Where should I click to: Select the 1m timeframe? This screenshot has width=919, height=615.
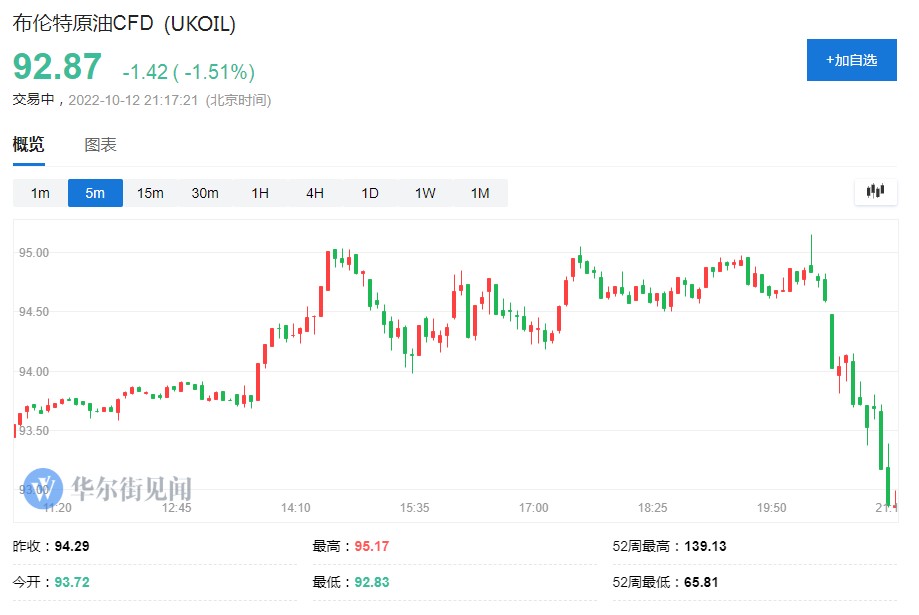click(40, 193)
